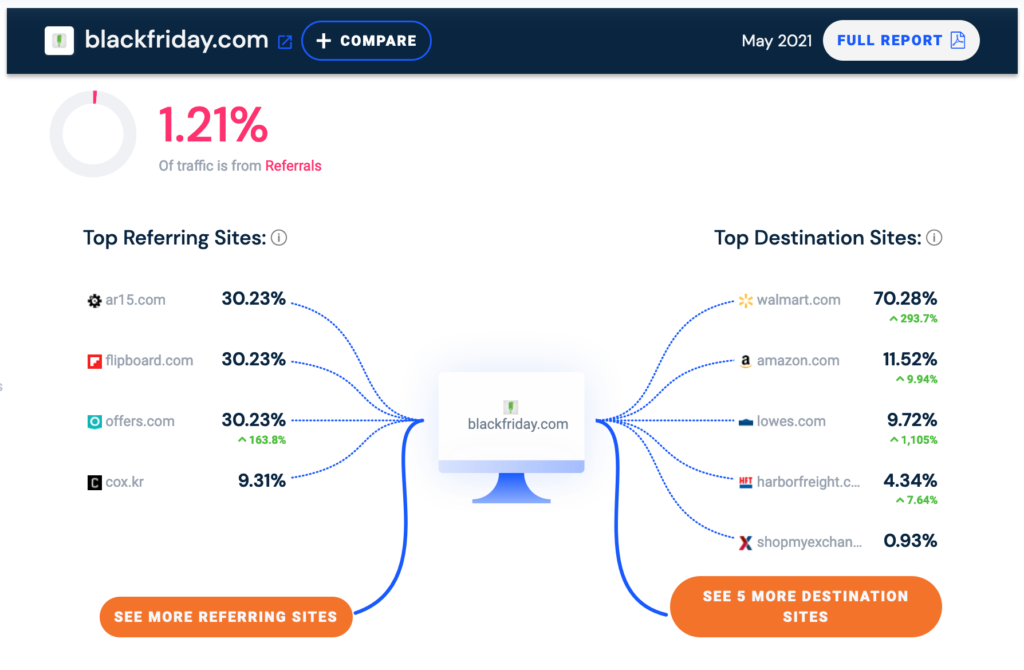Click the ar15.com favicon icon
1024x670 pixels.
pyautogui.click(x=95, y=300)
